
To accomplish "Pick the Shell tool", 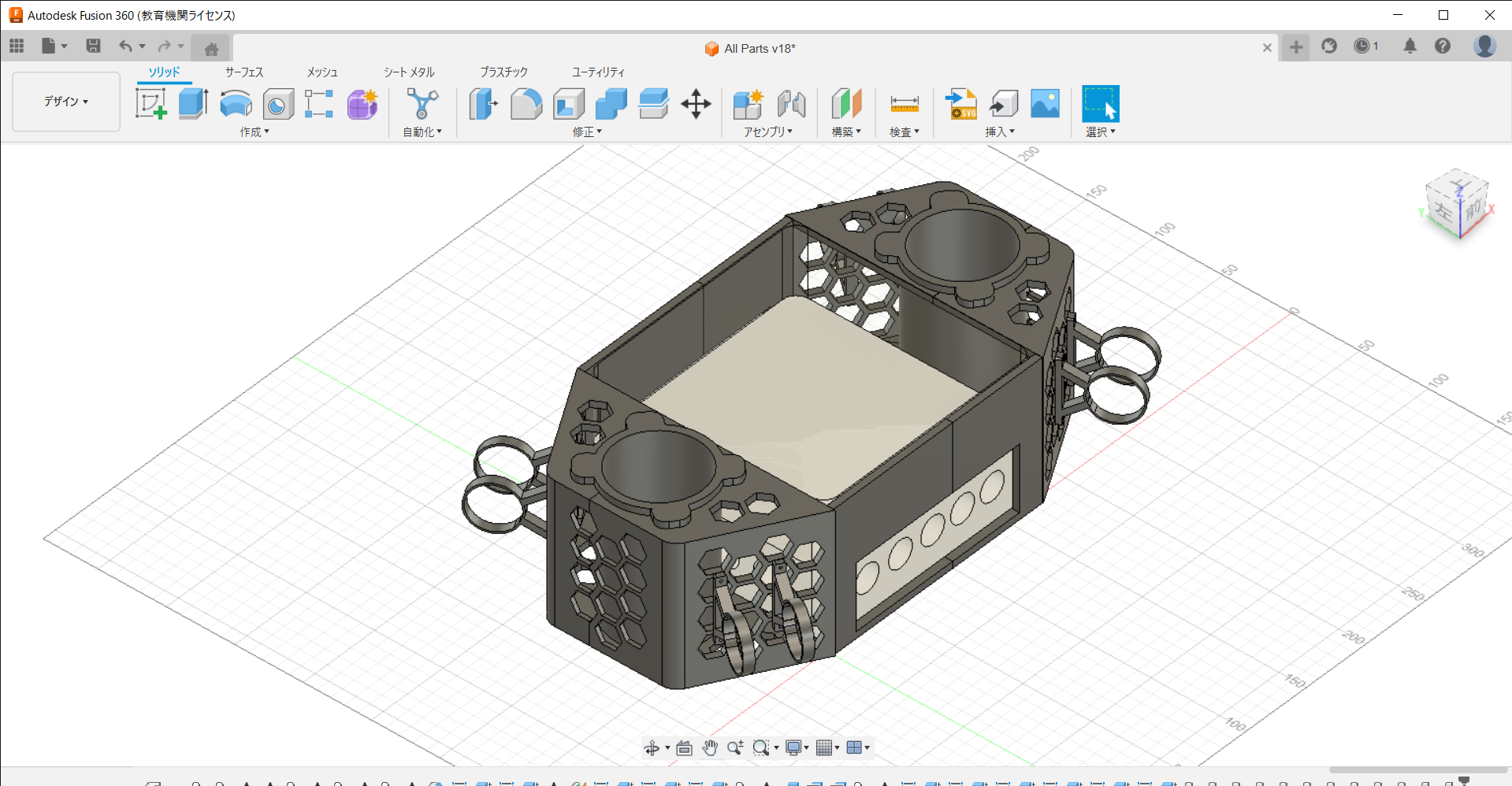I will tap(569, 104).
